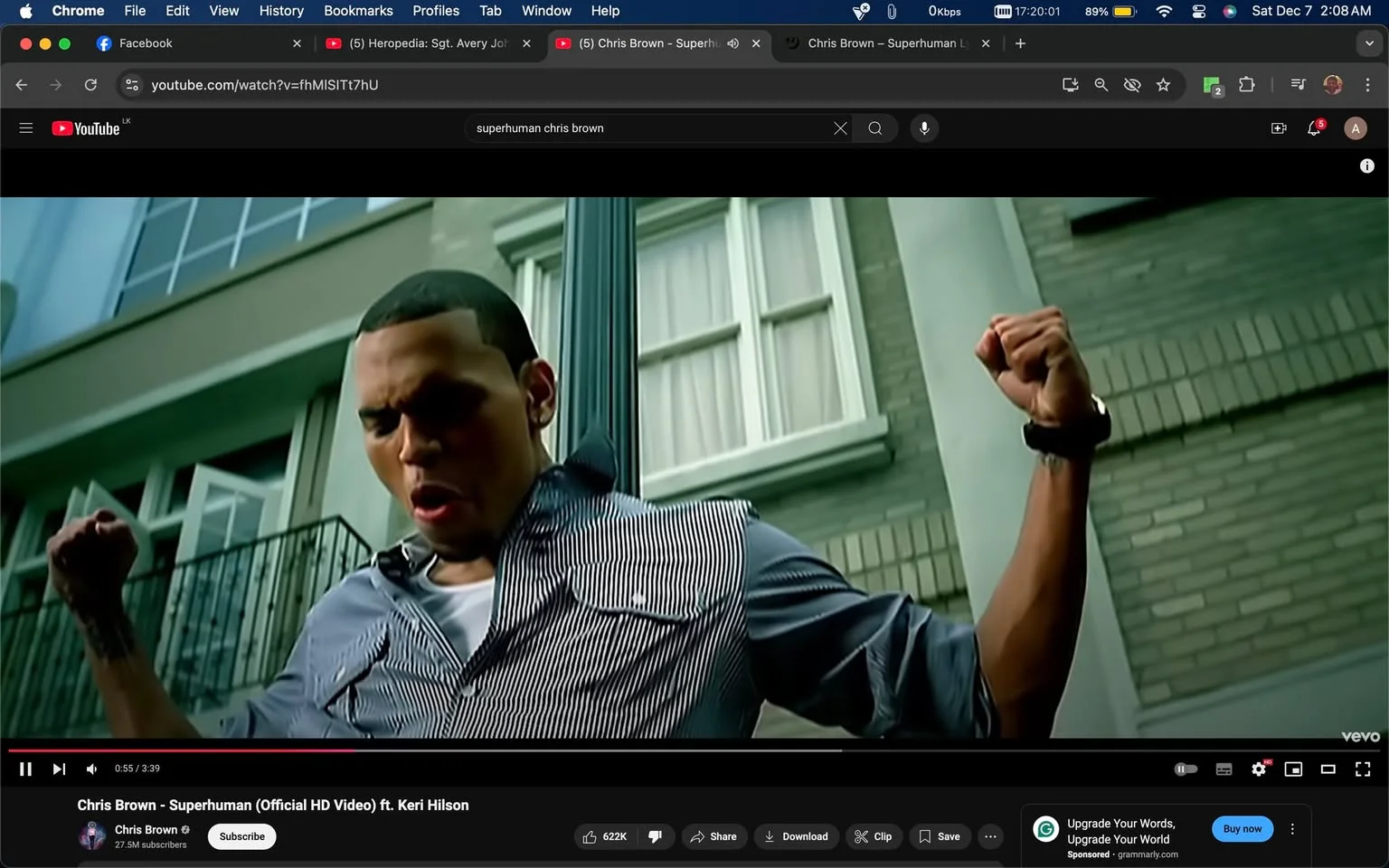Show video info card icon
This screenshot has height=868, width=1389.
coord(1367,165)
